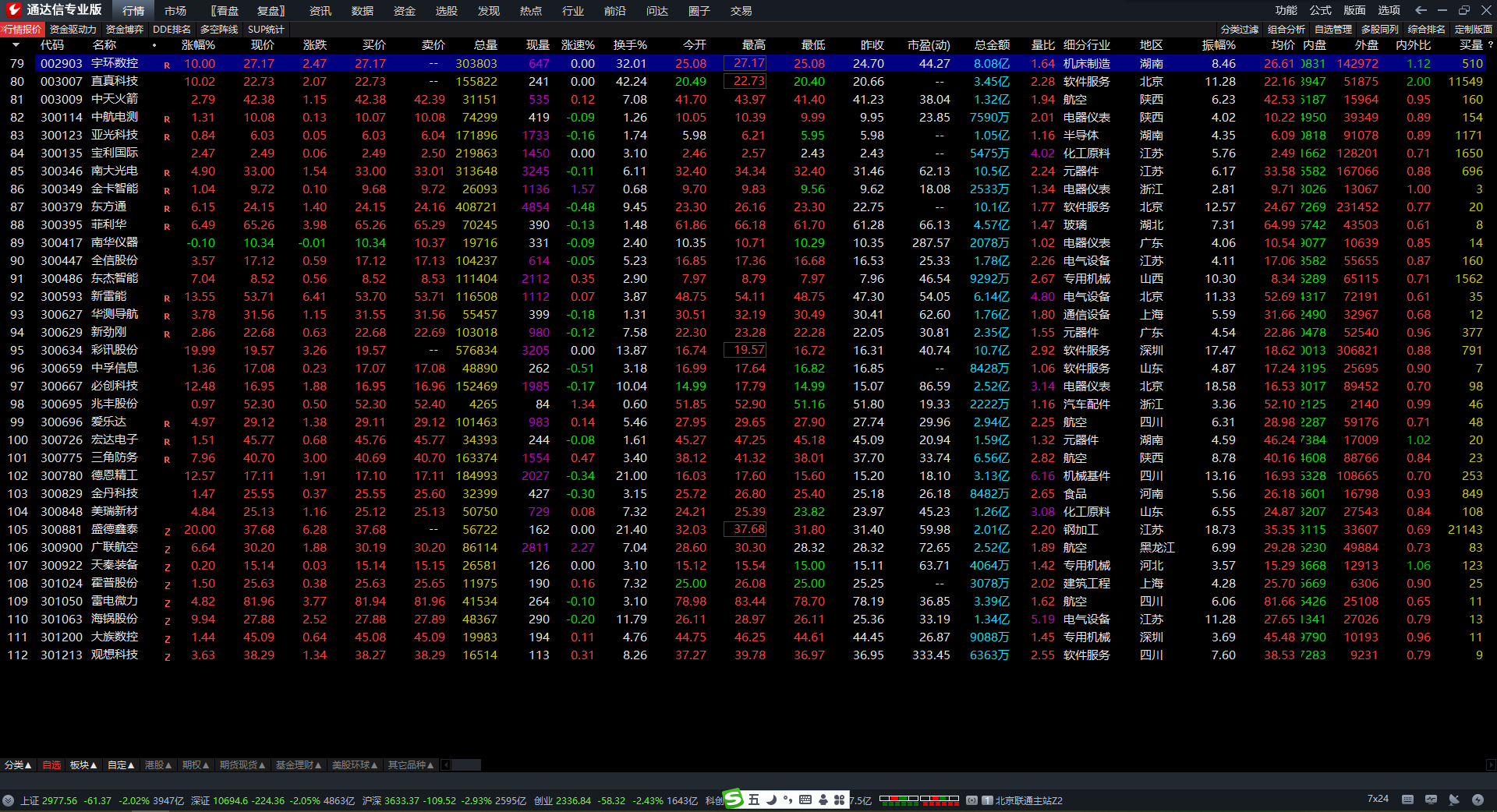Expand the 其它品种 bottom dropdown
The image size is (1497, 812).
411,765
